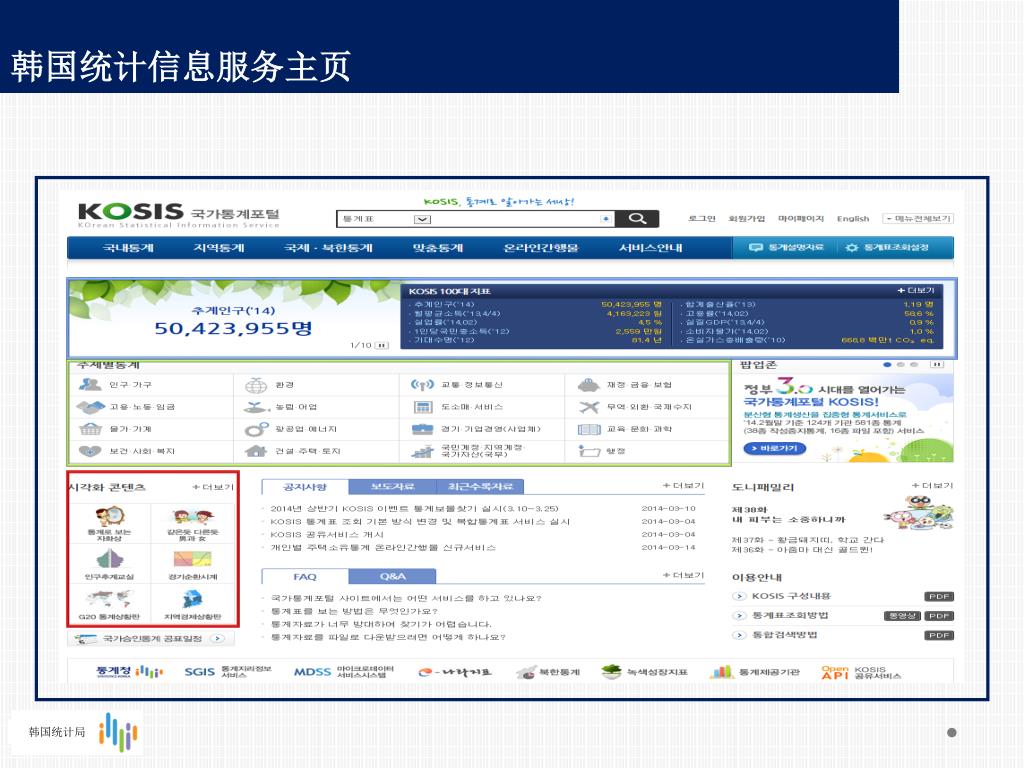Open the 'KOSIS 공유서비스 개시' notice
This screenshot has width=1024, height=768.
[x=327, y=534]
